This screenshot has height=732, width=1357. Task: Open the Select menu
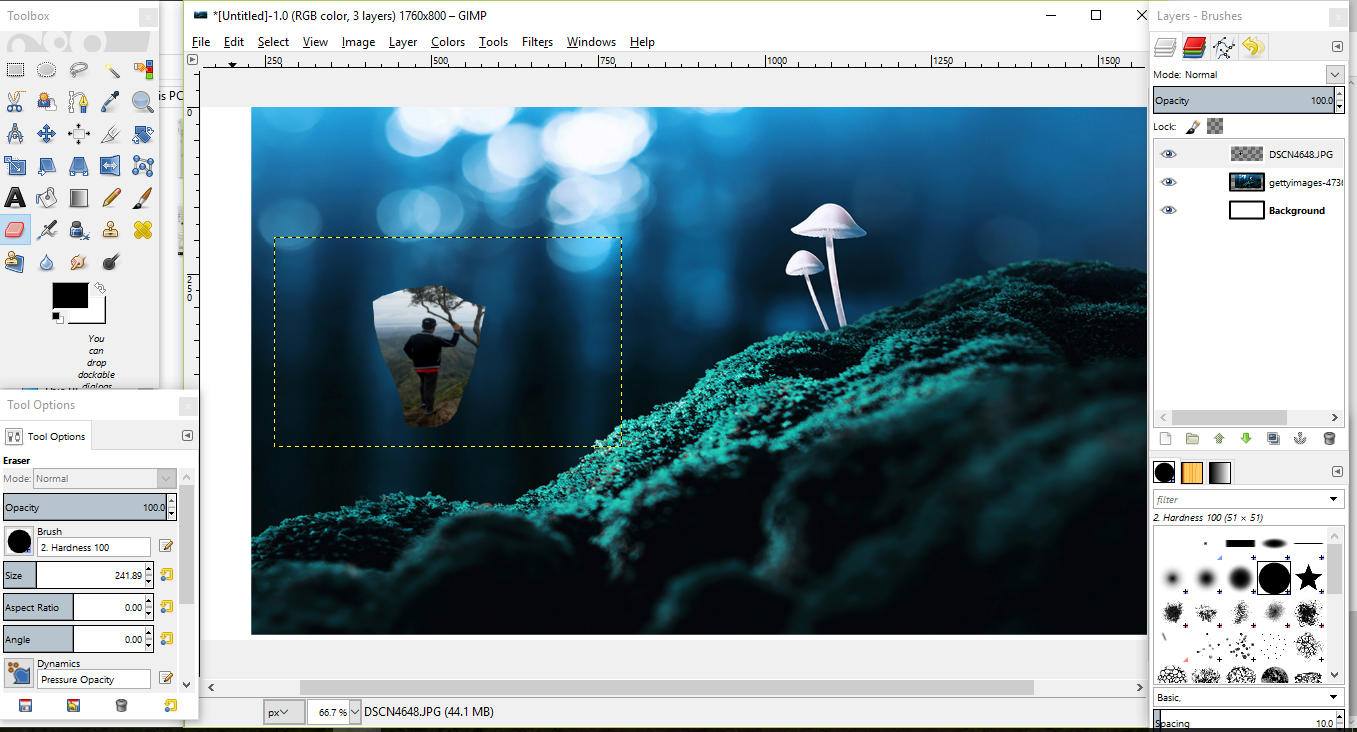click(273, 42)
